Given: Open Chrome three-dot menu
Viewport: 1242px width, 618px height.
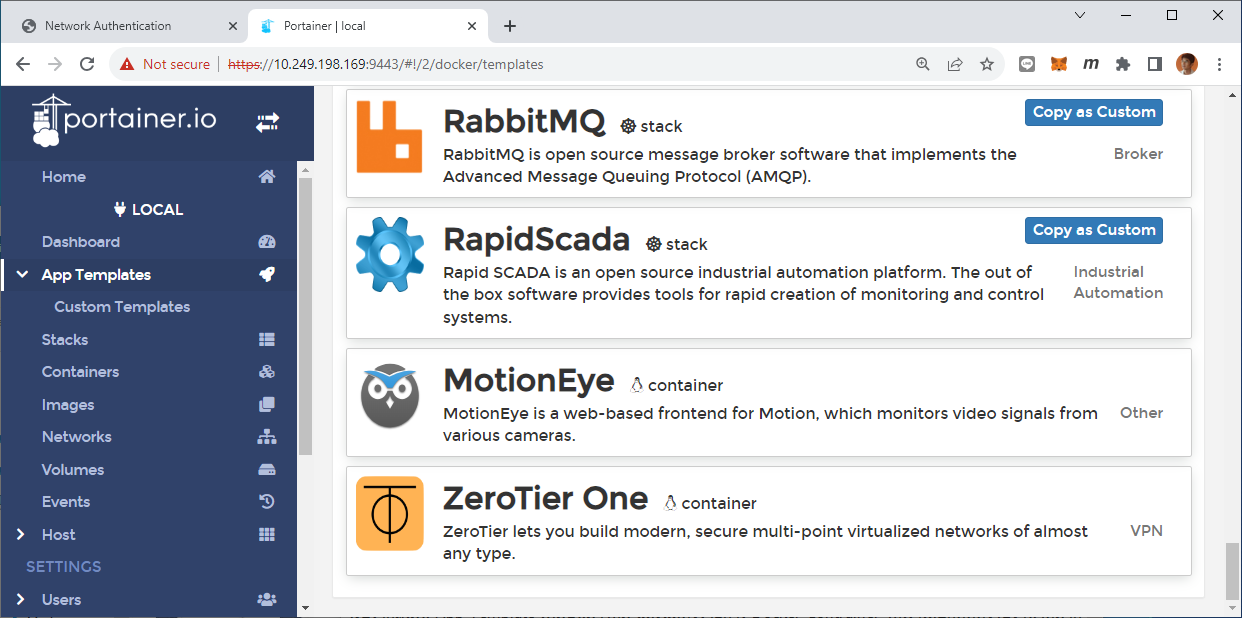Looking at the screenshot, I should click(x=1219, y=64).
